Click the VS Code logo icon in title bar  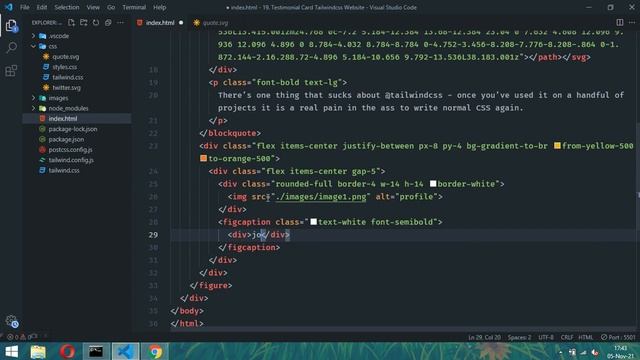click(x=9, y=7)
